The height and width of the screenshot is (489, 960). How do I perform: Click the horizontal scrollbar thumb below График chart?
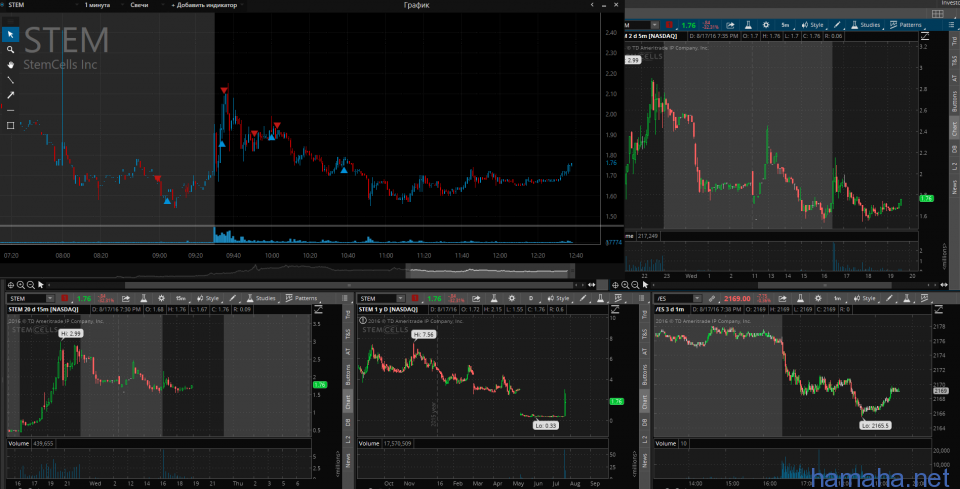[x=350, y=285]
